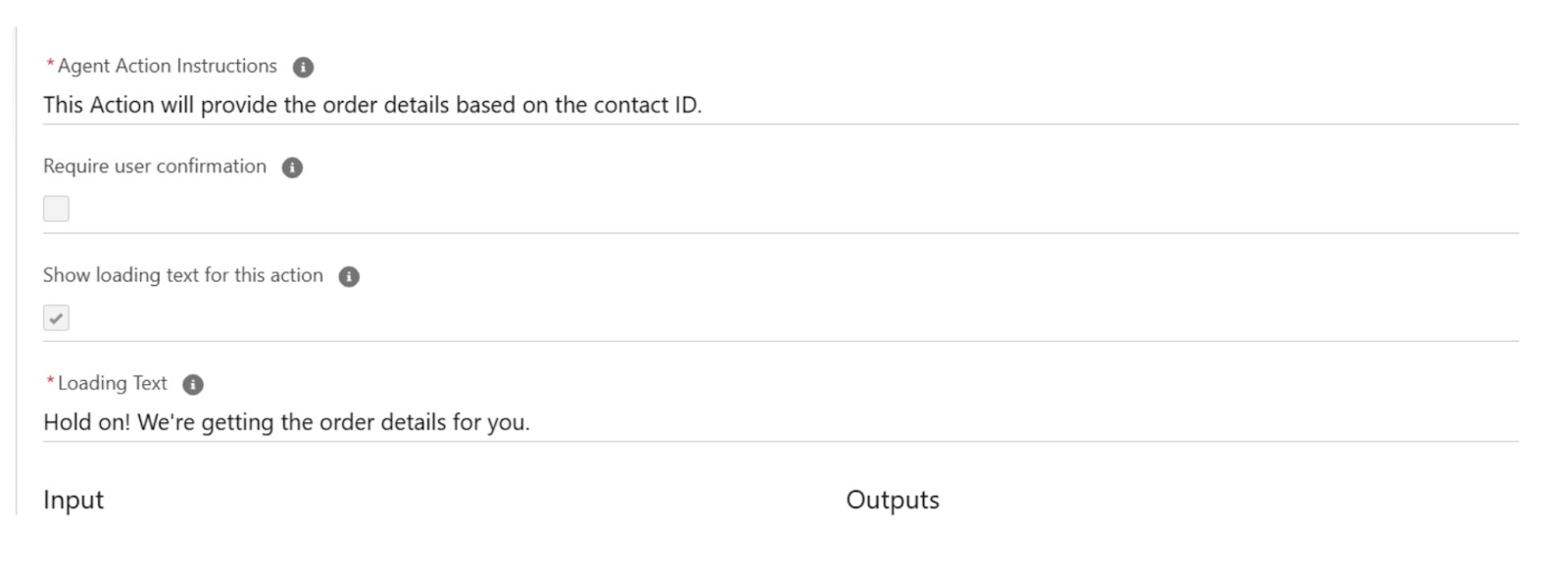Image resolution: width=1568 pixels, height=576 pixels.
Task: Select the Outputs section heading
Action: point(892,500)
